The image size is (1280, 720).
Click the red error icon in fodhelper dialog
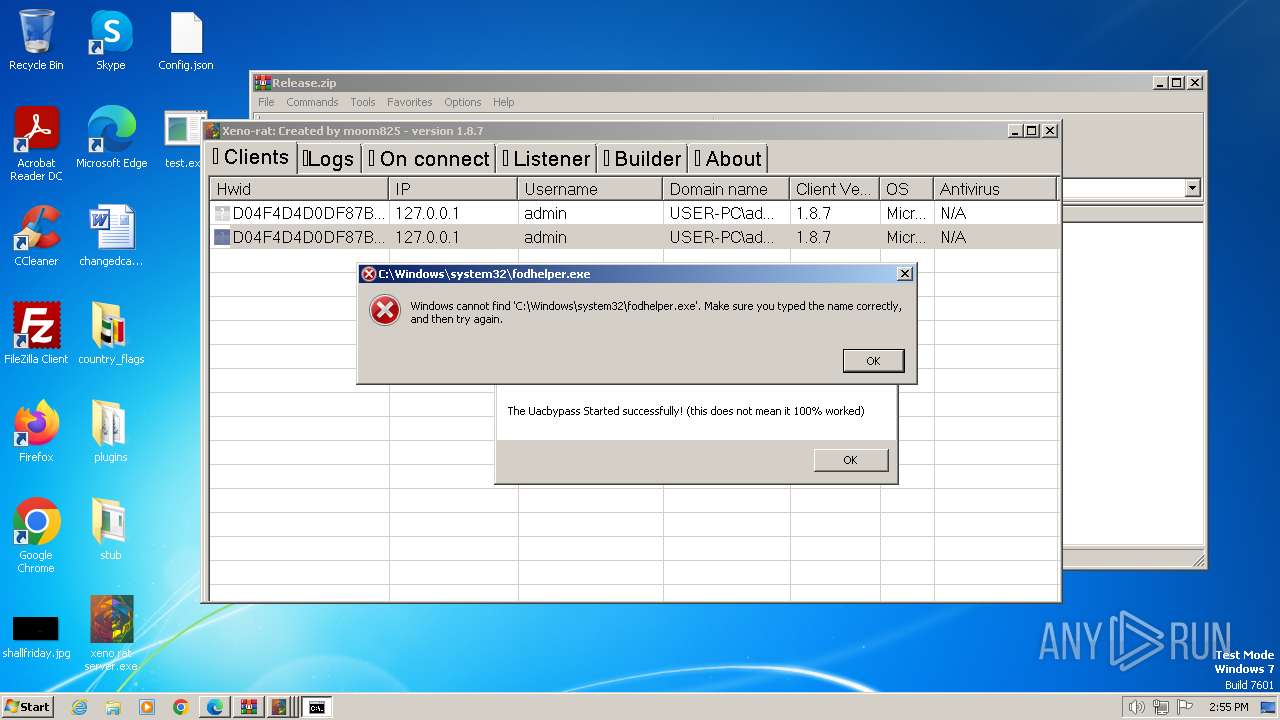385,310
